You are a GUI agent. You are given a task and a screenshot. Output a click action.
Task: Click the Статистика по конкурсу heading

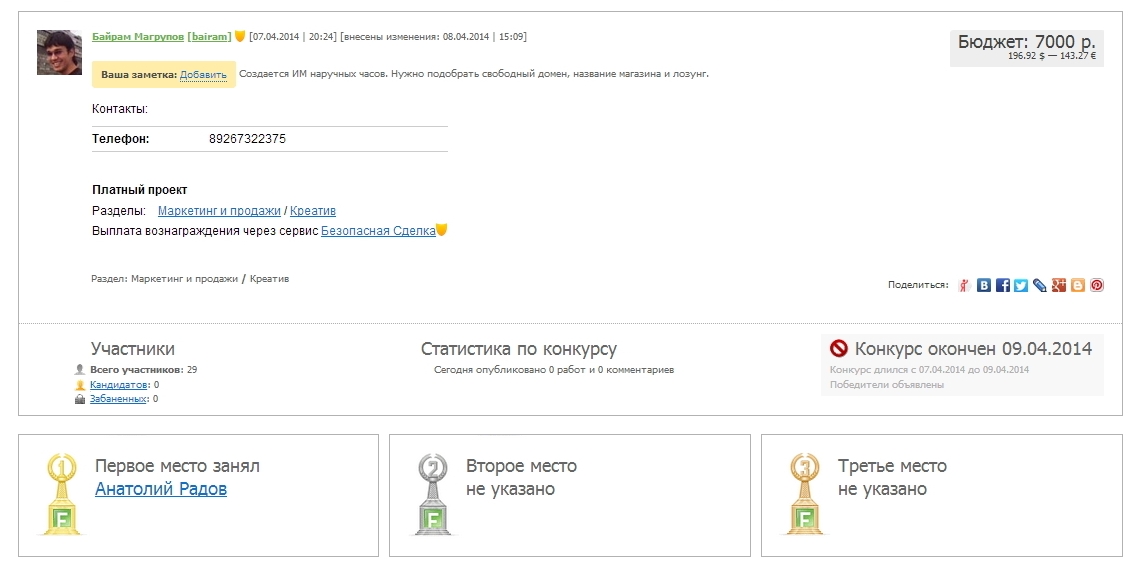[x=519, y=349]
